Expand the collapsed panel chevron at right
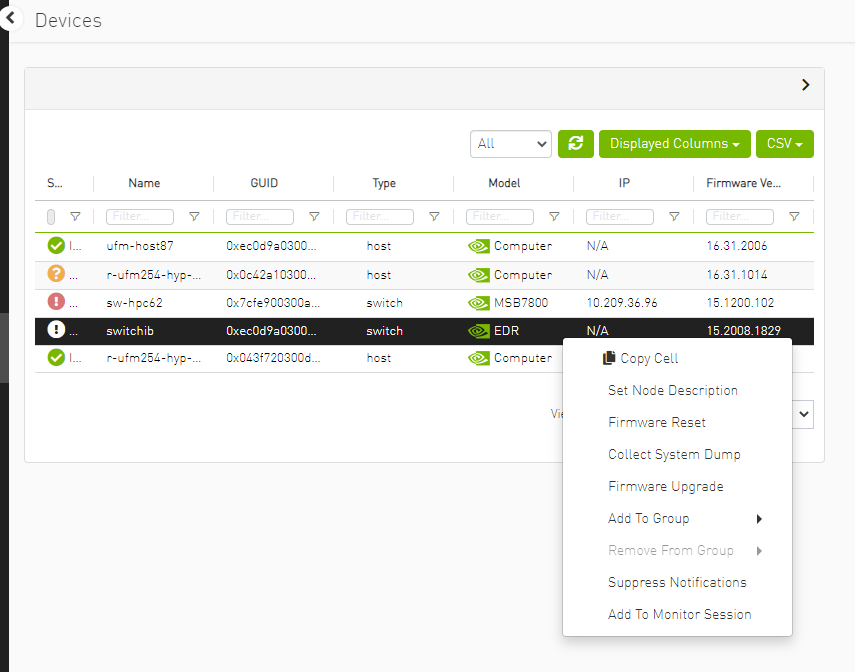855x672 pixels. tap(805, 86)
